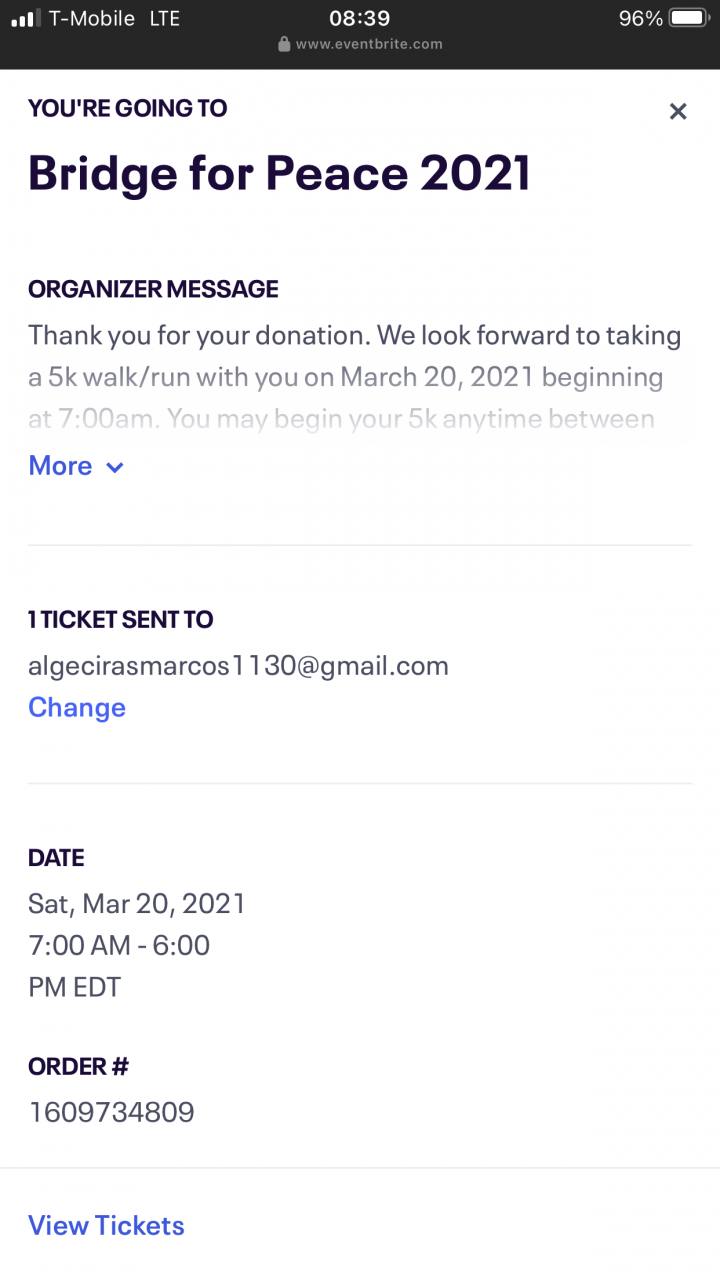The image size is (720, 1280).
Task: Expand the organizer message using the chevron arrow
Action: tap(115, 467)
